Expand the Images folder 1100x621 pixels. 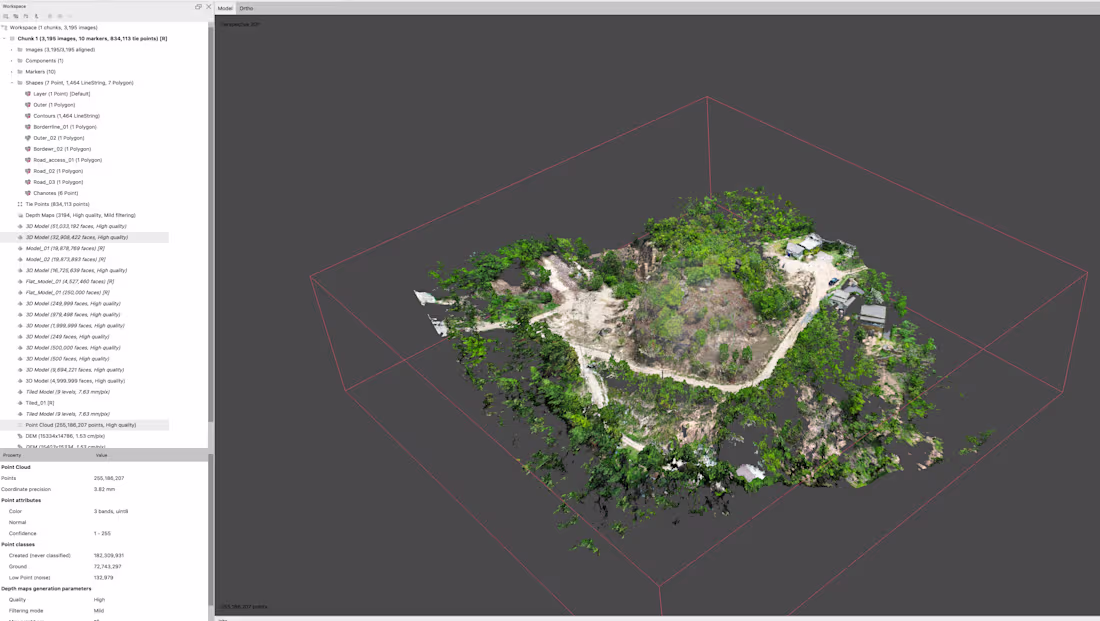[12, 50]
